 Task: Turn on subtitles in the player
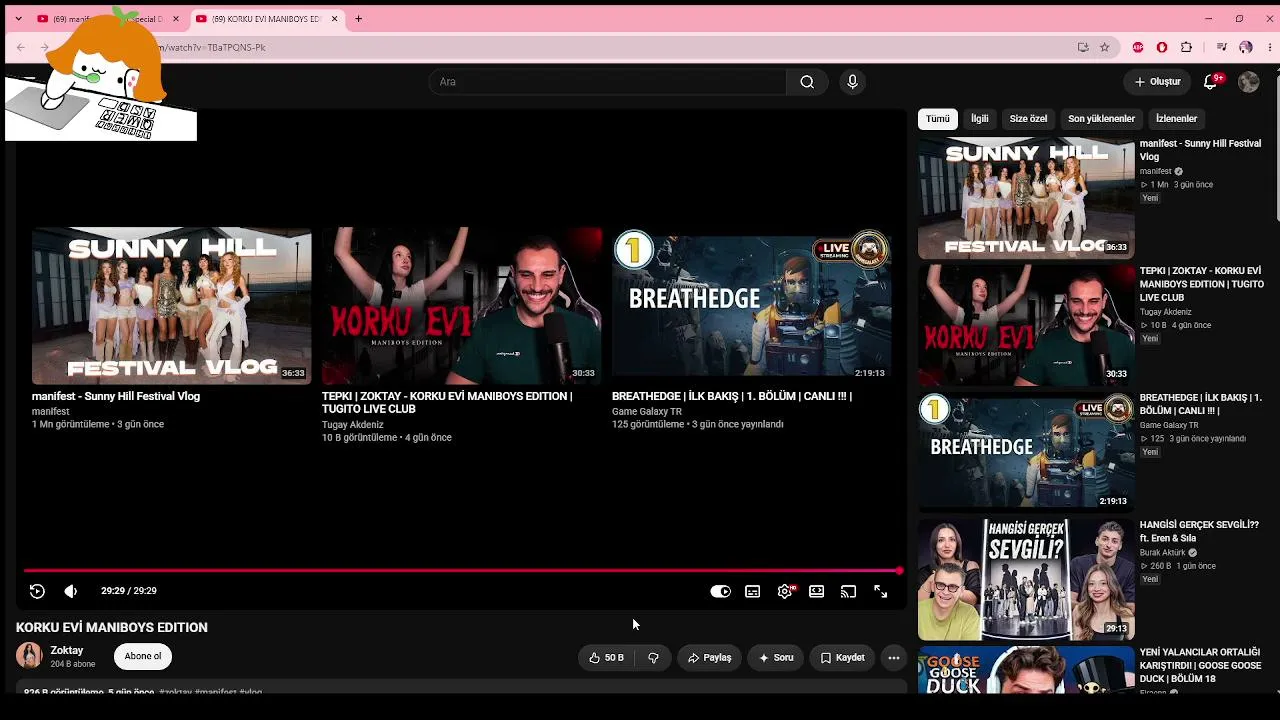pyautogui.click(x=753, y=591)
